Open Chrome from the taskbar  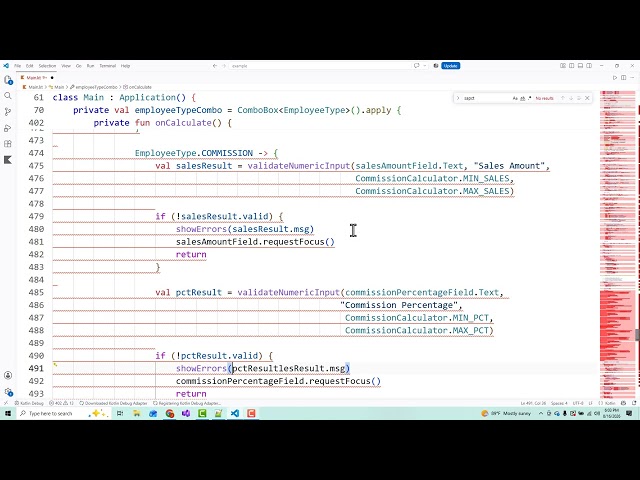tap(169, 413)
